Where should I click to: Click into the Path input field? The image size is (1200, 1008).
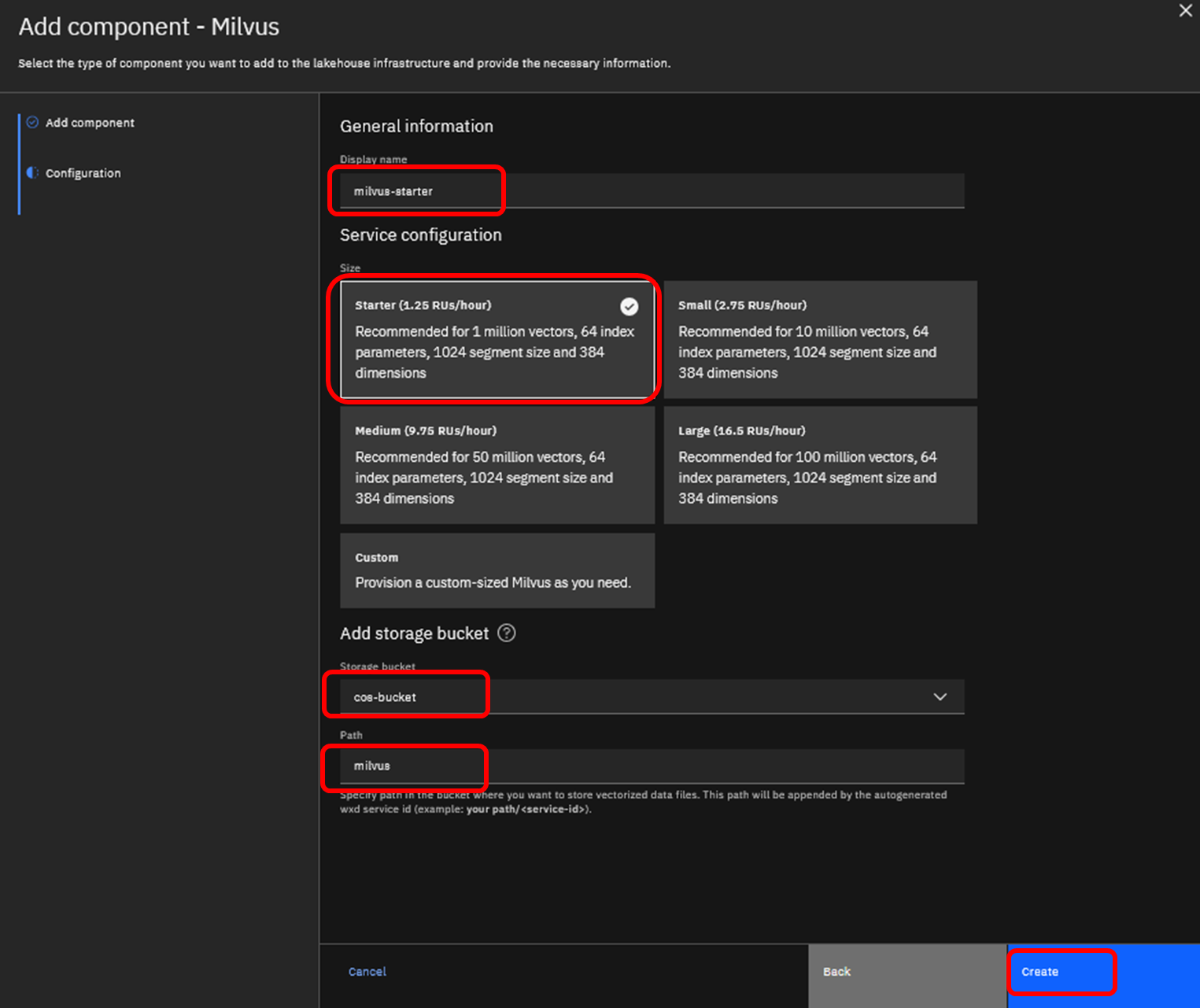(652, 766)
